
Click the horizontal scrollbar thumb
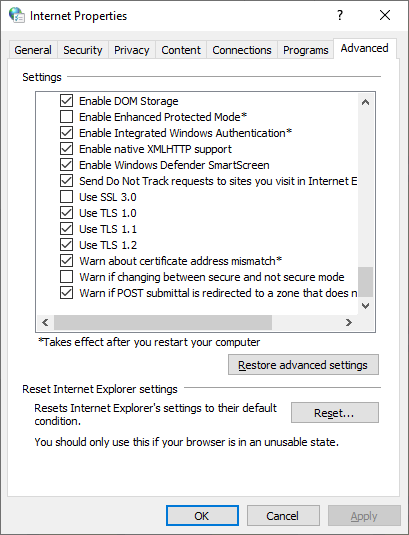click(163, 322)
